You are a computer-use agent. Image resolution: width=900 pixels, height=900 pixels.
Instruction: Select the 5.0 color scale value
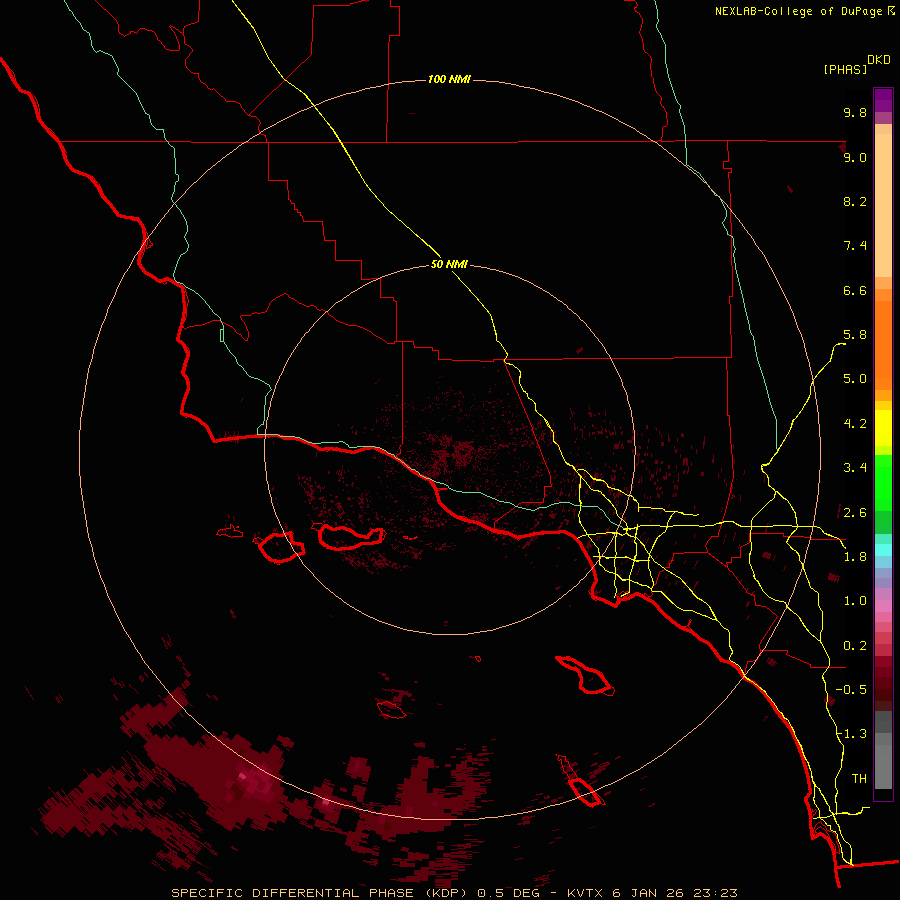click(855, 379)
